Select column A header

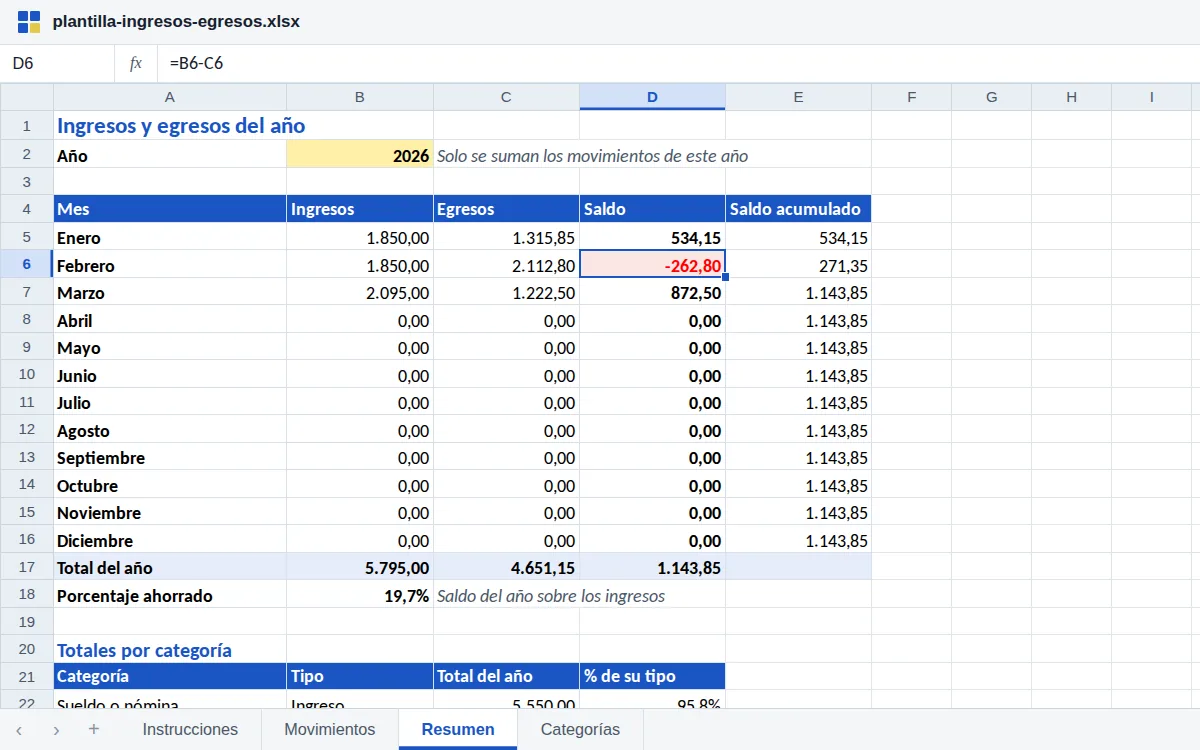click(170, 97)
